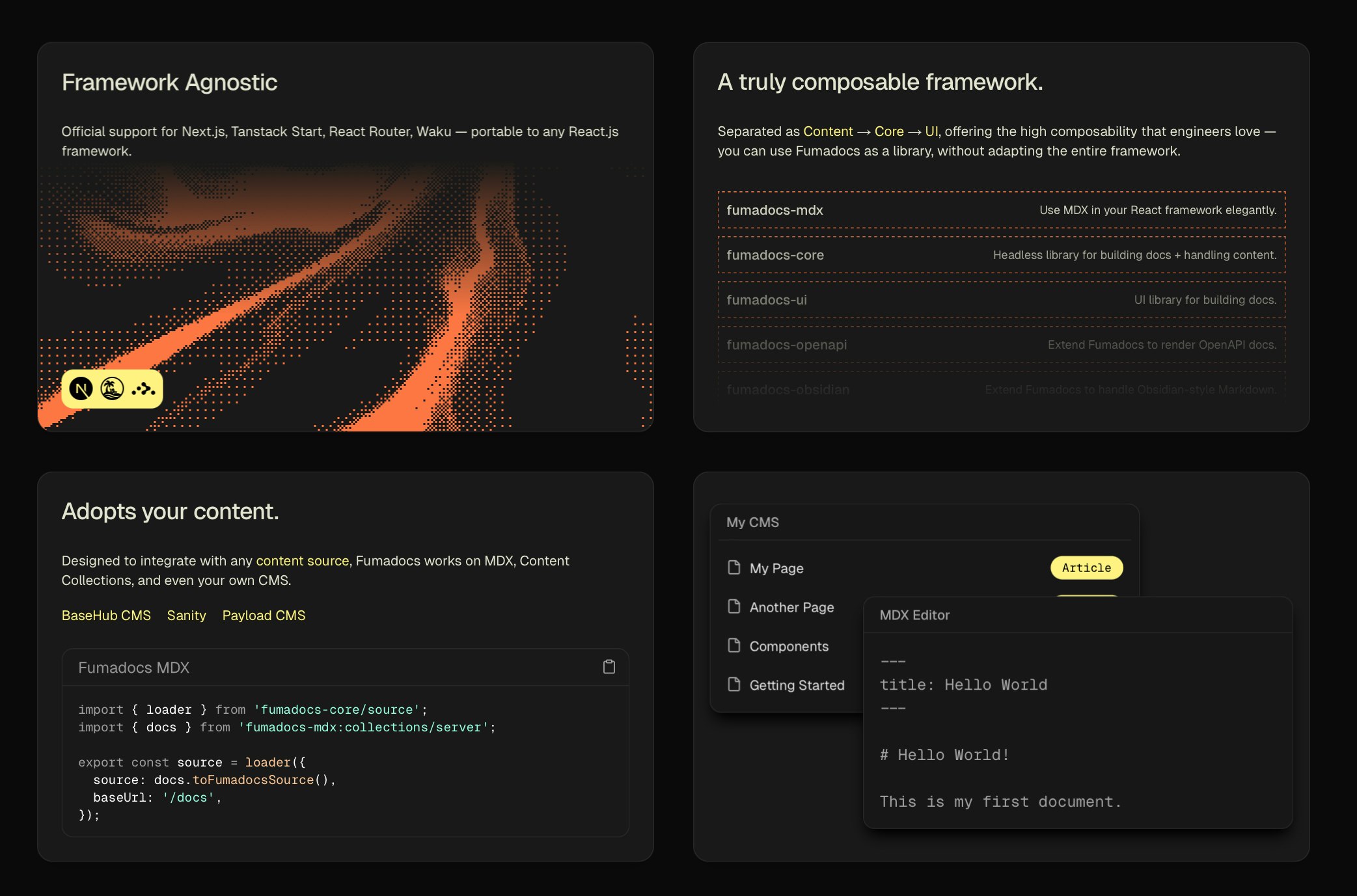Select the fumadocs-mdx row
Screen dimensions: 1357x896
point(1002,210)
